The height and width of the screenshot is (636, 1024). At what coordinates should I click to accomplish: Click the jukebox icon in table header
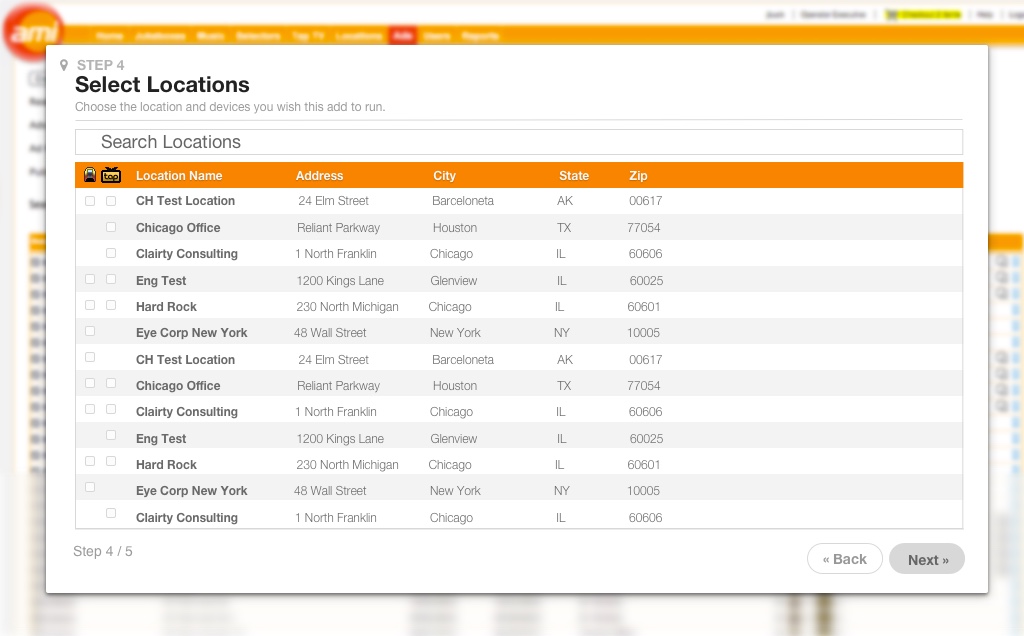click(x=90, y=175)
